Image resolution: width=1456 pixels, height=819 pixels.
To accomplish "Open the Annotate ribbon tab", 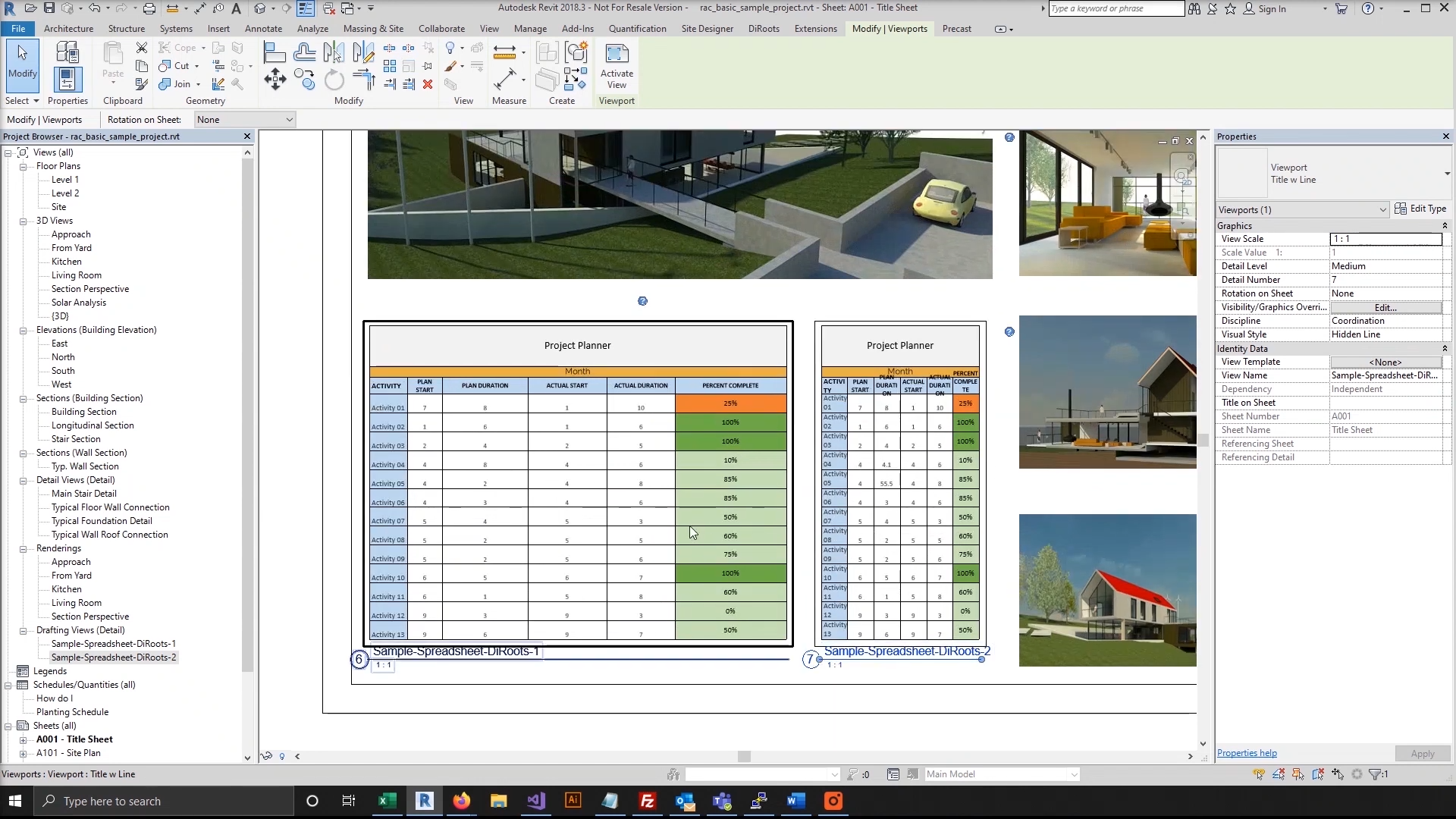I will (263, 29).
